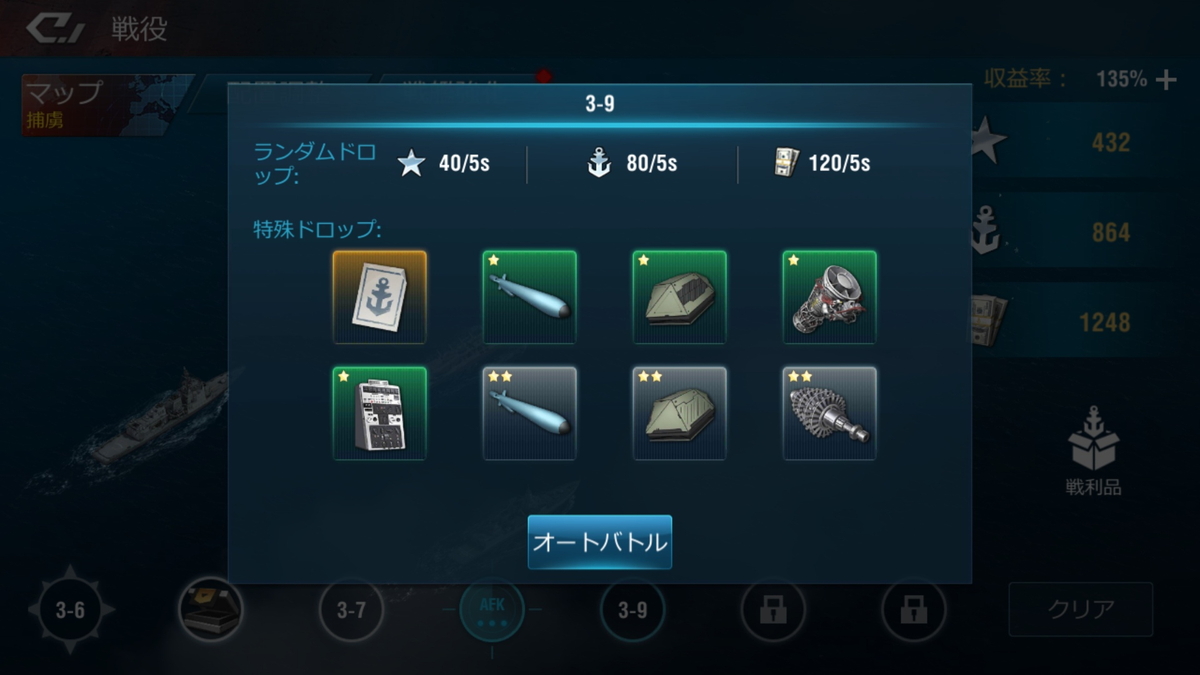Select stage node 3-6
This screenshot has width=1200, height=675.
point(70,610)
